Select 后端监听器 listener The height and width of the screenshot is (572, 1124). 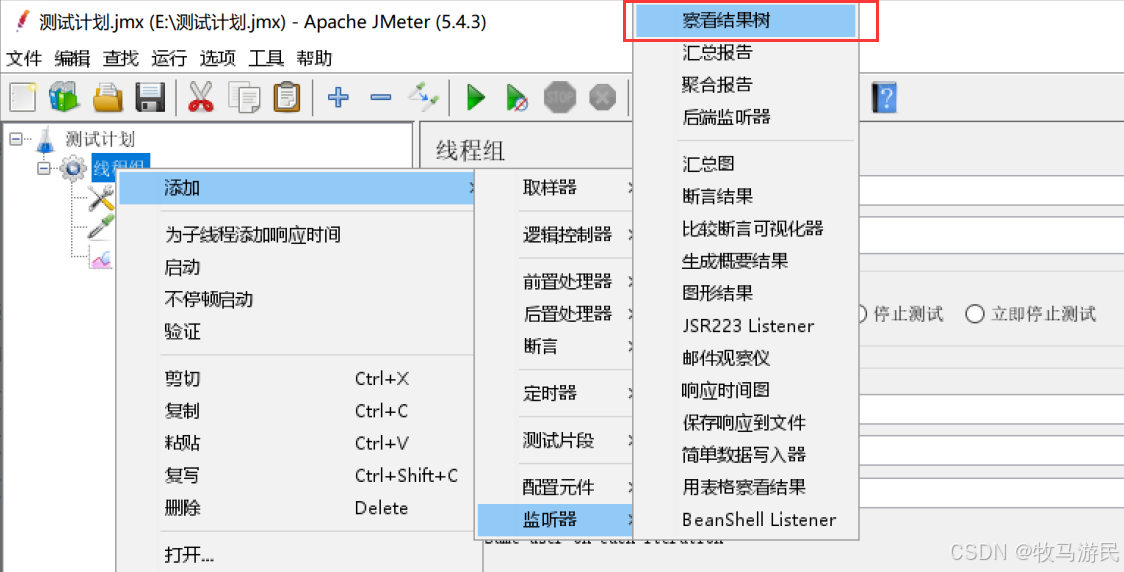(x=746, y=117)
